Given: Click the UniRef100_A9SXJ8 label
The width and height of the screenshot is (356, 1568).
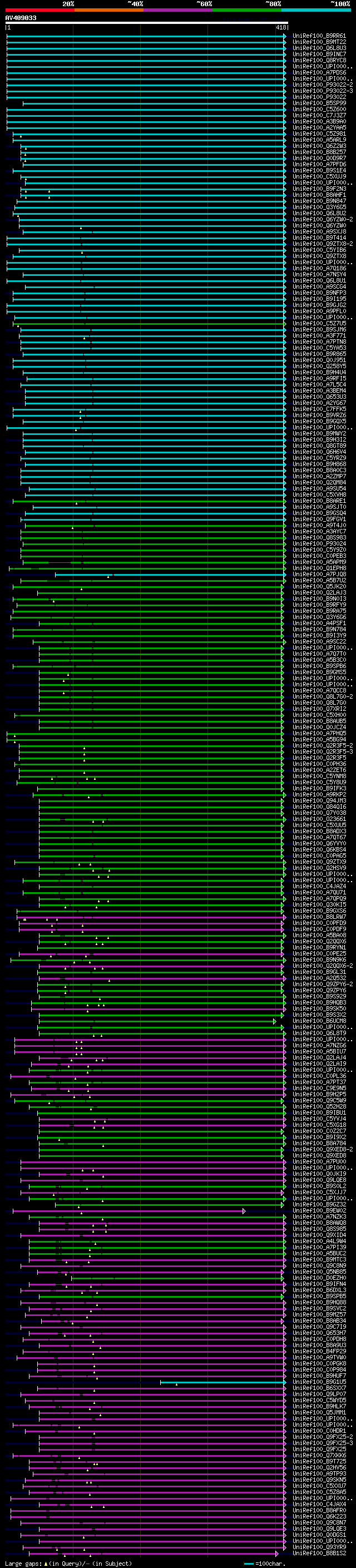Looking at the screenshot, I should click(319, 231).
